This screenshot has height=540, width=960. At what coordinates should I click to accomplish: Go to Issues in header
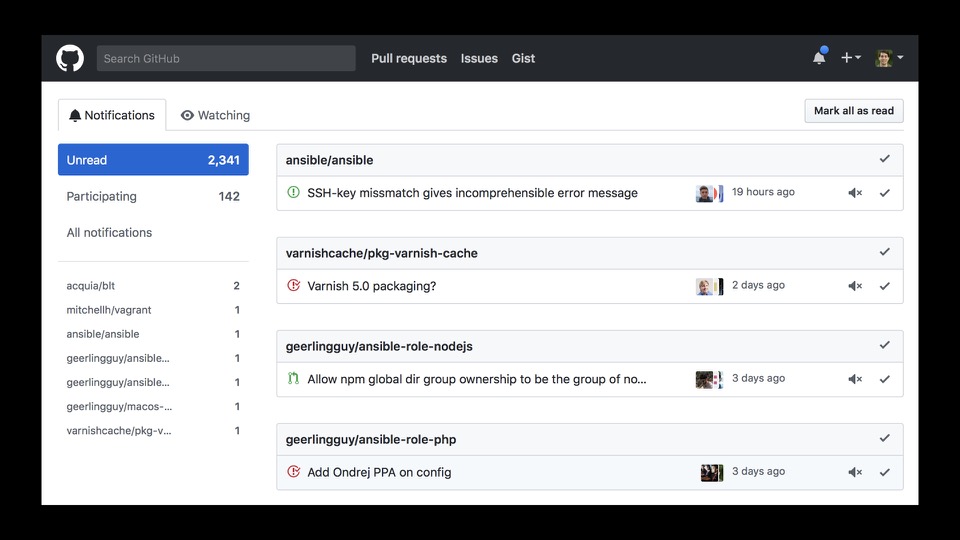tap(479, 58)
